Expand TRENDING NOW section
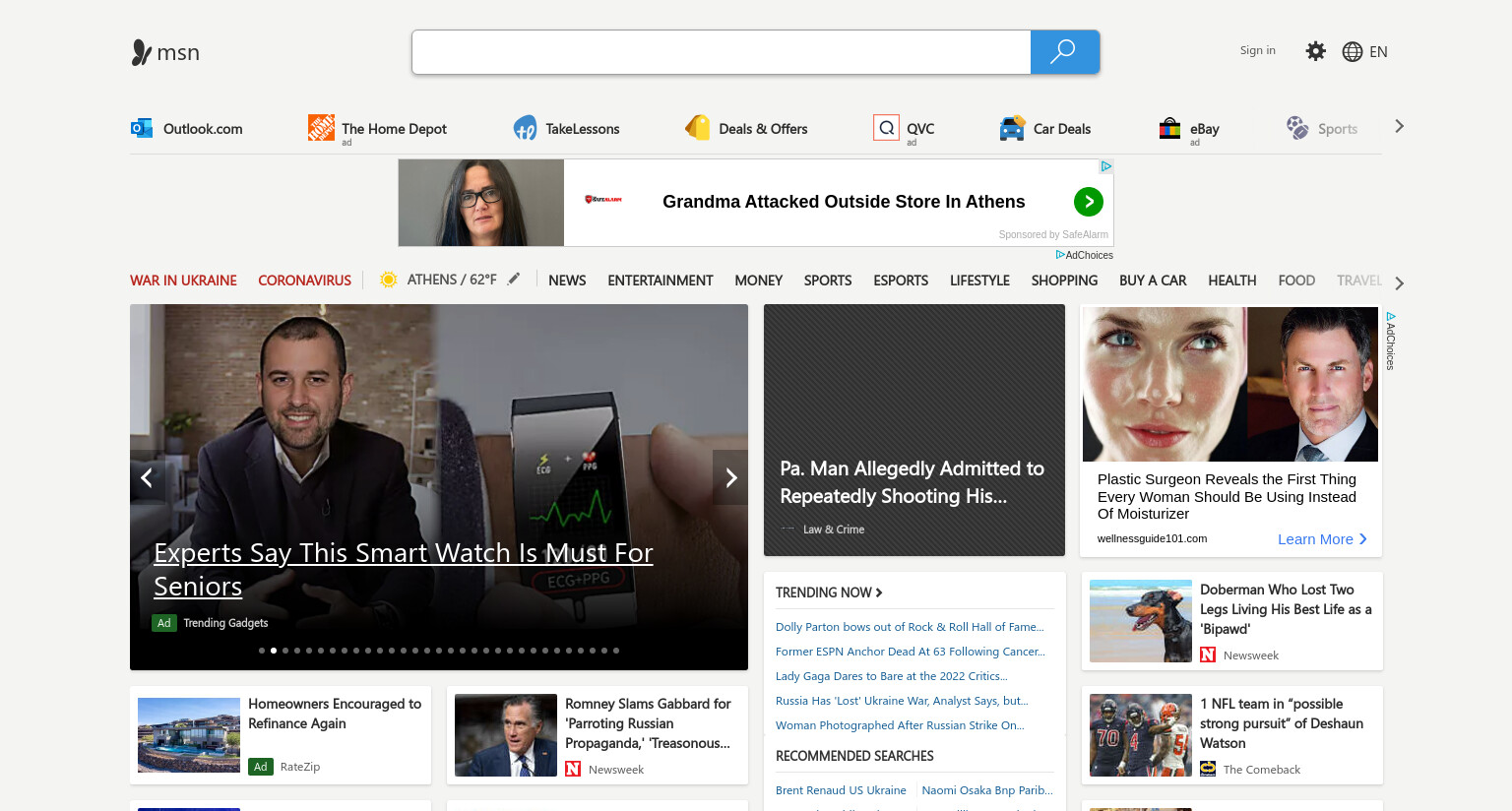The width and height of the screenshot is (1512, 811). 829,593
